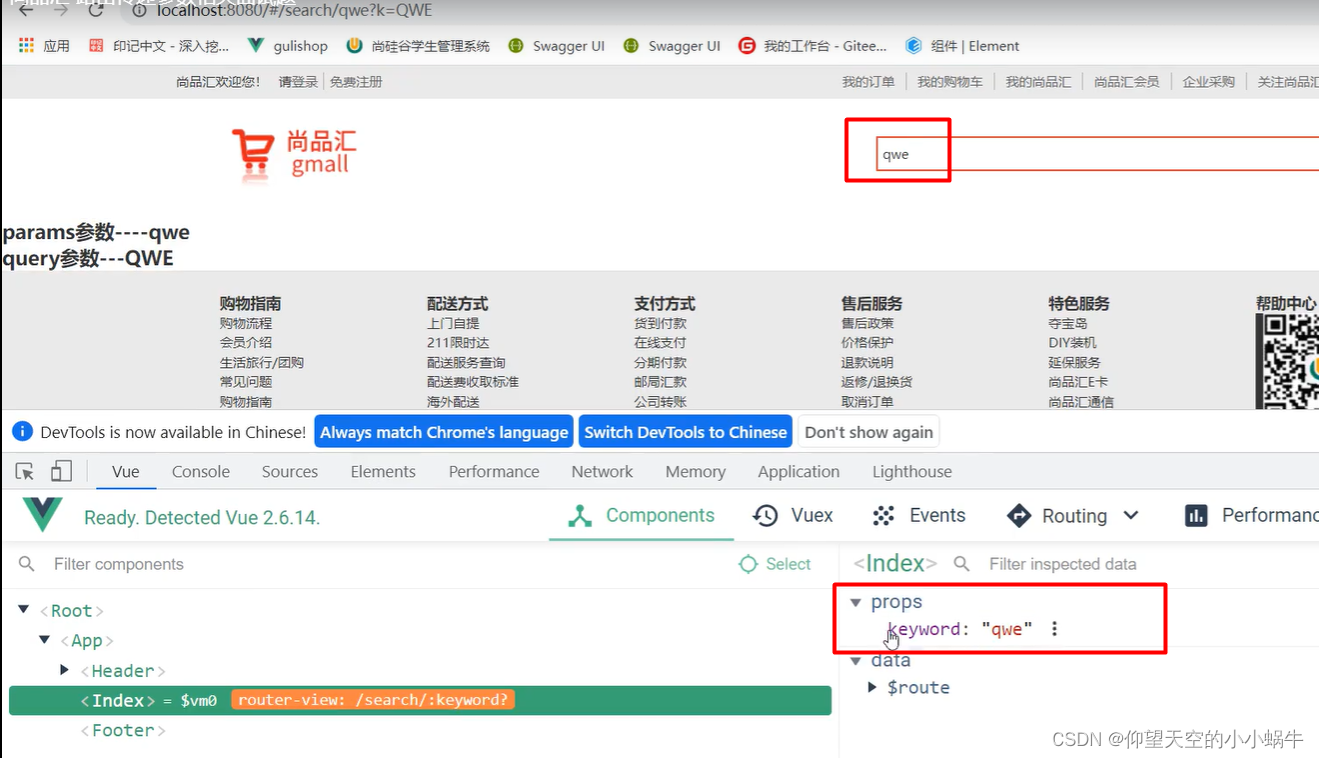Screen dimensions: 1319x758
Task: Switch to the Elements tab
Action: pos(383,471)
